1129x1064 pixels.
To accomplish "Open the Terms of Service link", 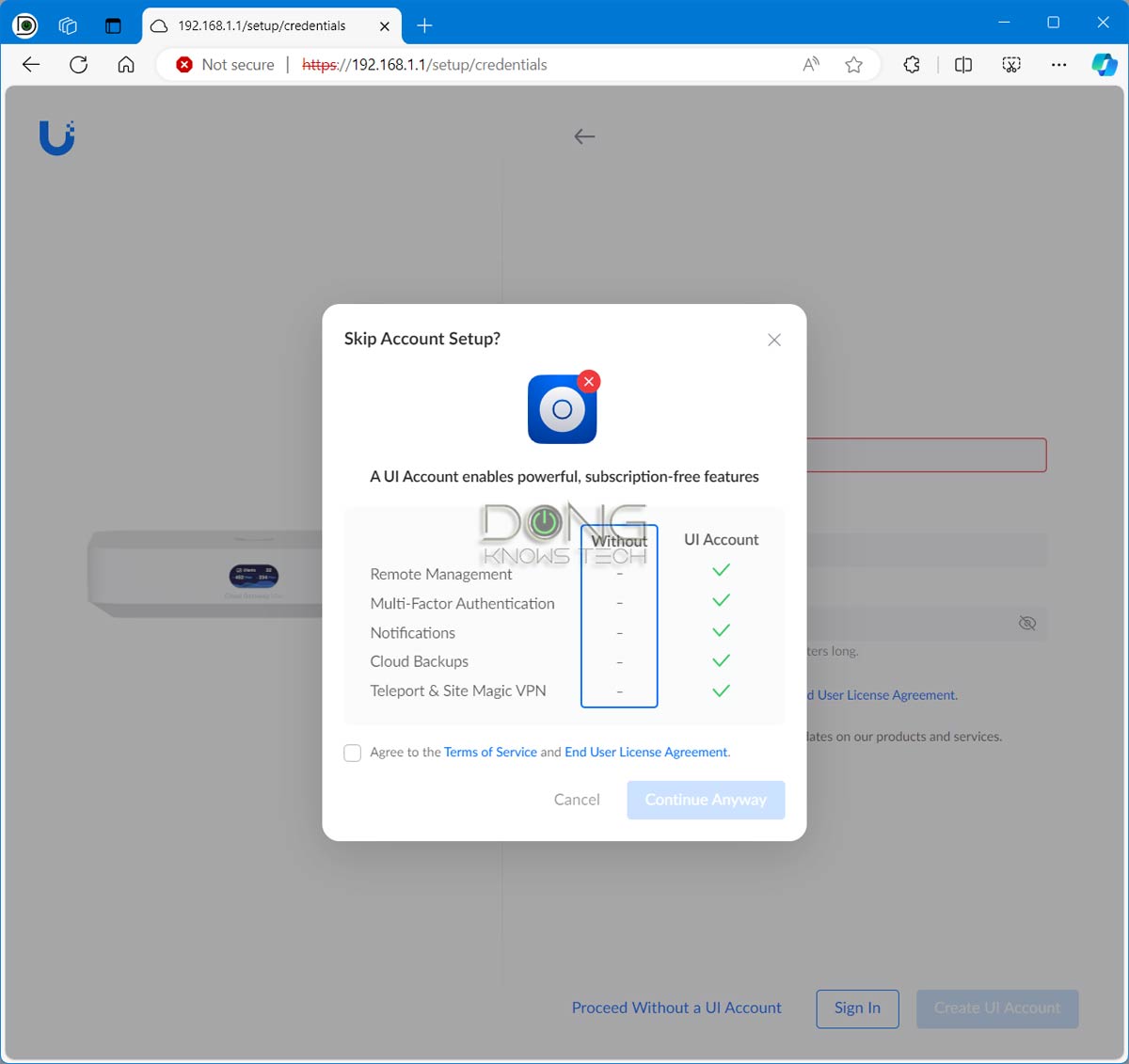I will [x=490, y=752].
